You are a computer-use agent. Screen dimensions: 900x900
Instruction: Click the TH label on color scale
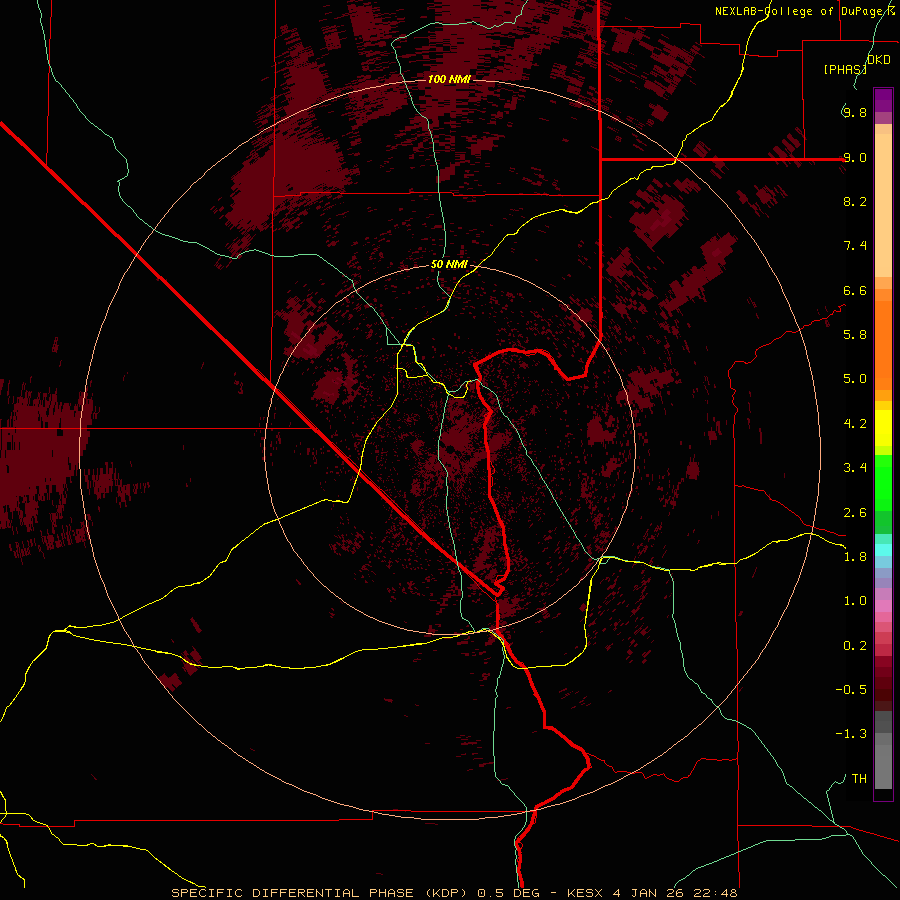859,779
